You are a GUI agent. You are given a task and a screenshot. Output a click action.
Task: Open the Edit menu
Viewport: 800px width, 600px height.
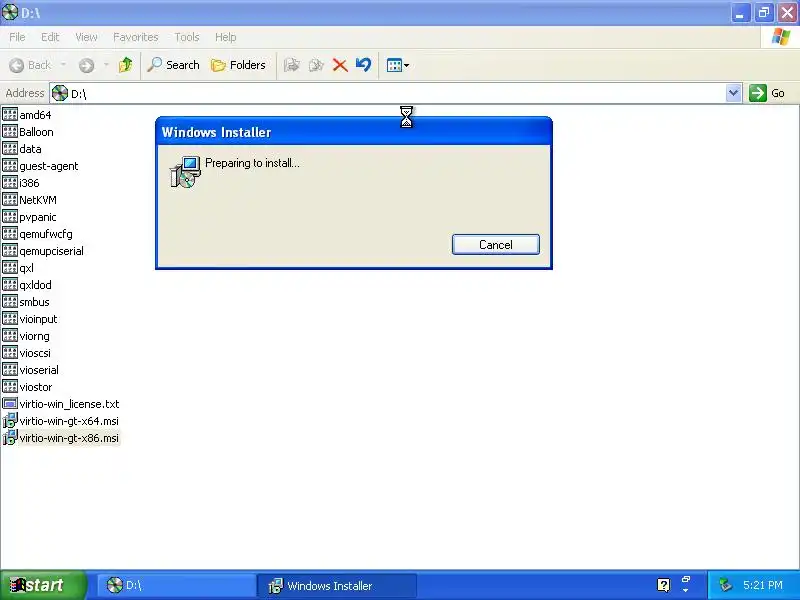(x=50, y=37)
